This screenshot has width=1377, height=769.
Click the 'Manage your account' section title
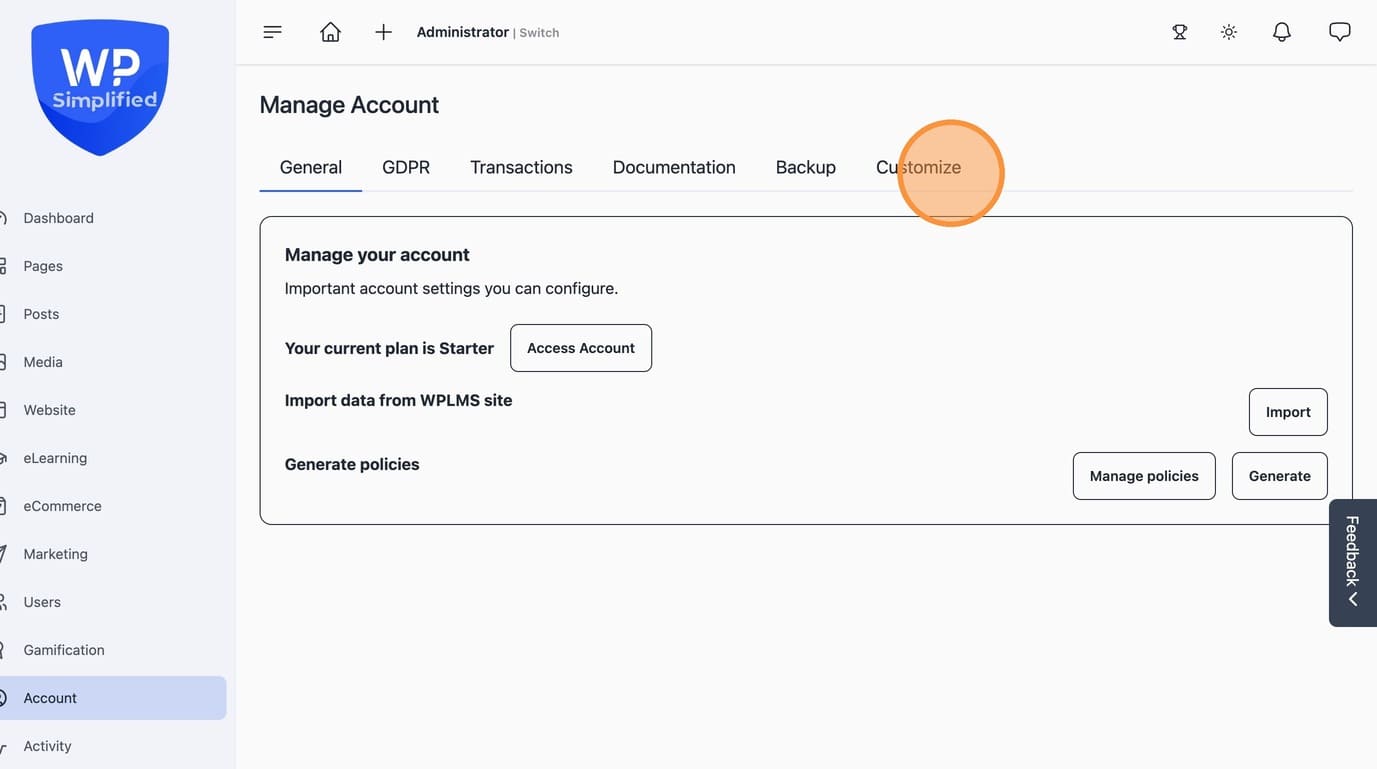pos(377,255)
